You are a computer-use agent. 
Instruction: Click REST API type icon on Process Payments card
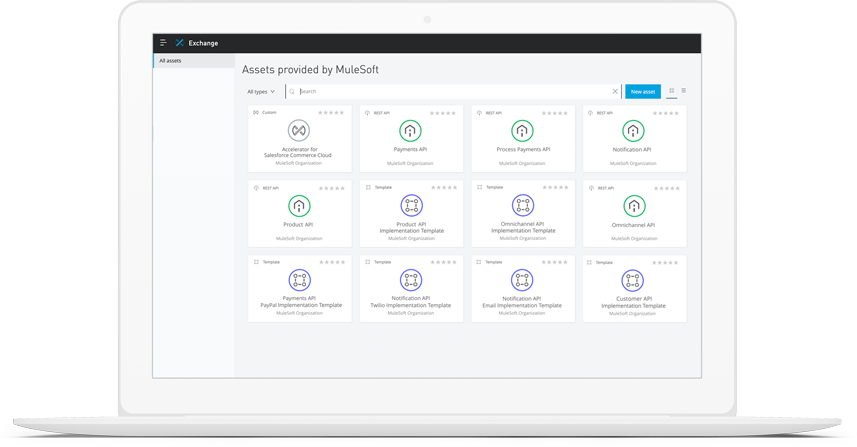[x=479, y=113]
